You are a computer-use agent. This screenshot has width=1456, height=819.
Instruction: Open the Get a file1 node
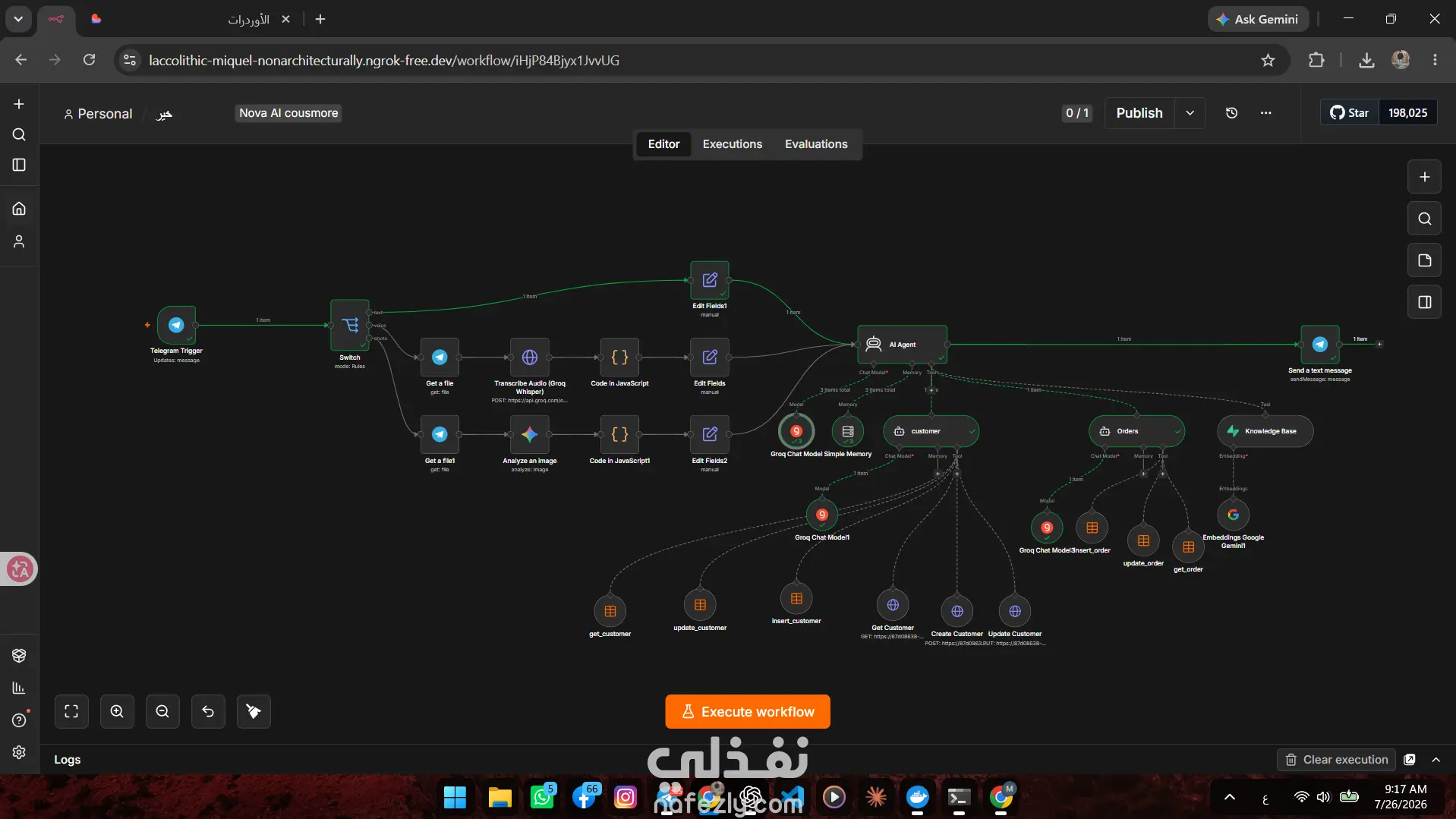[x=440, y=434]
